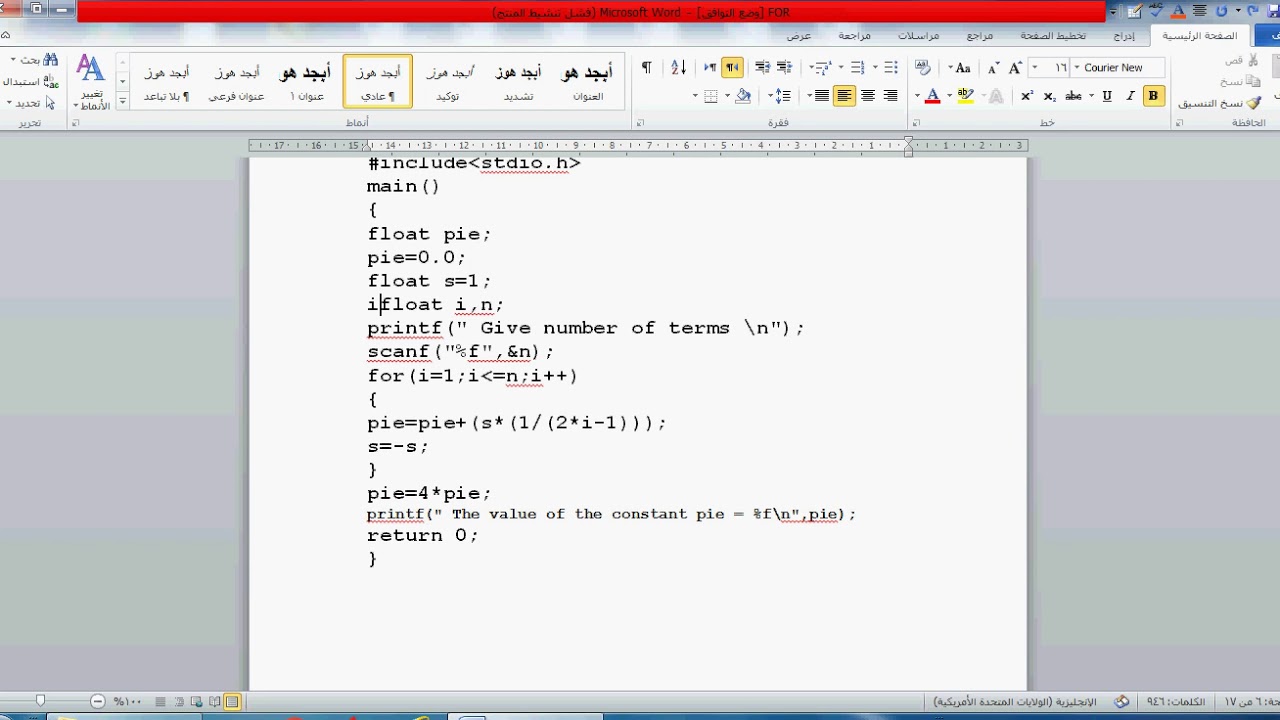Click the word count (الكلمات) status entry
1280x720 pixels.
coord(1175,702)
